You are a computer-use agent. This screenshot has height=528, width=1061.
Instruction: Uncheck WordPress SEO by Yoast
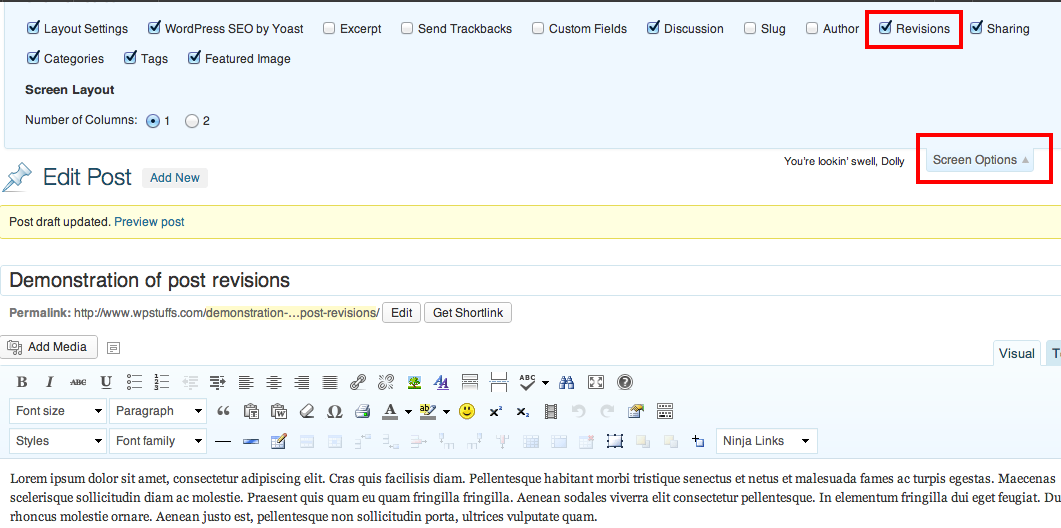(154, 28)
